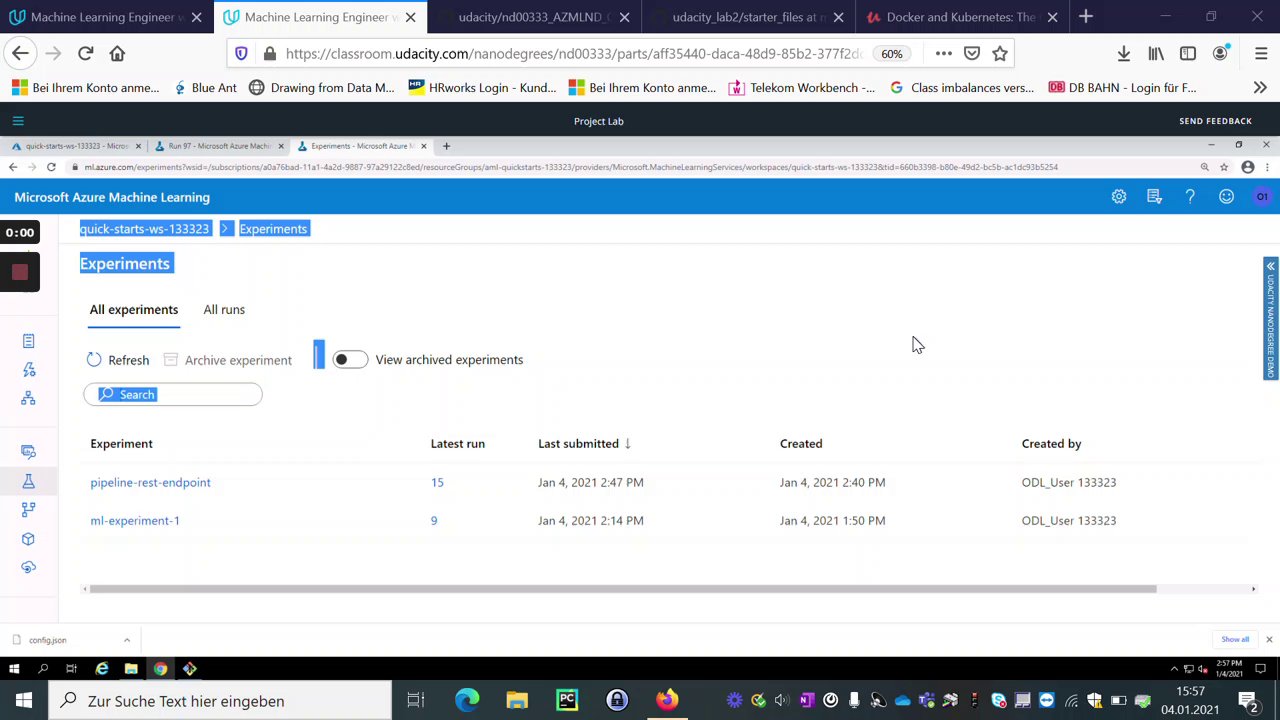Click the horizontal scrollbar under the experiments table
This screenshot has height=720, width=1280.
tap(622, 589)
